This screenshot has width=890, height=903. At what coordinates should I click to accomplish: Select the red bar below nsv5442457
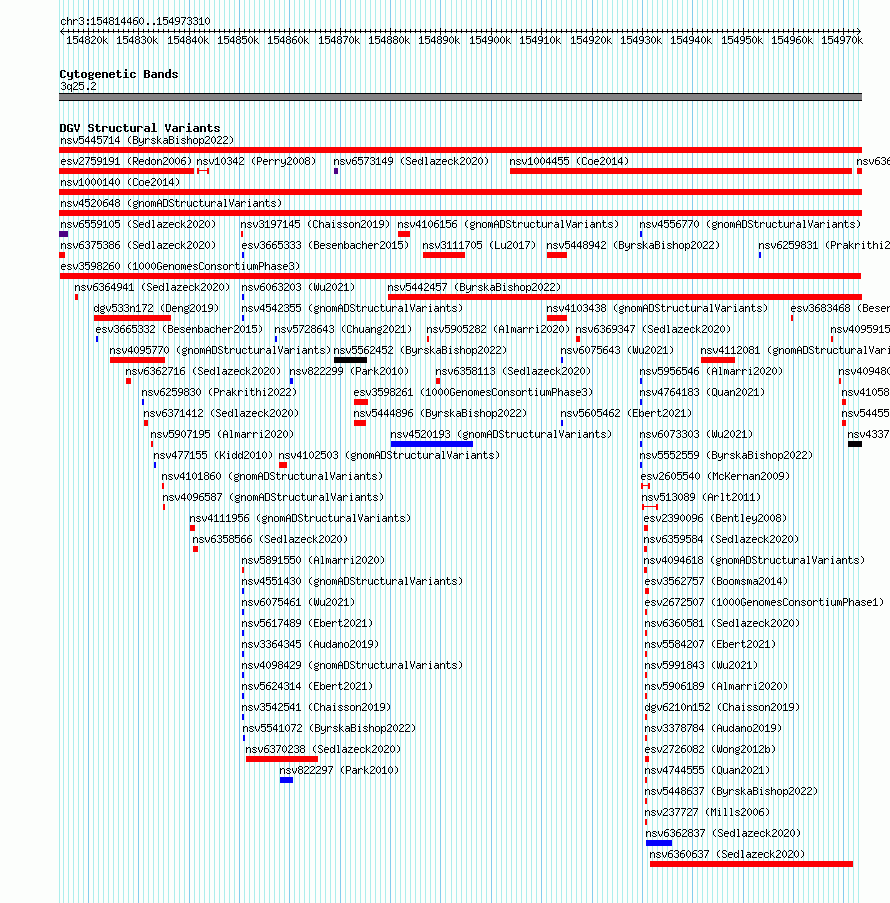[x=624, y=297]
